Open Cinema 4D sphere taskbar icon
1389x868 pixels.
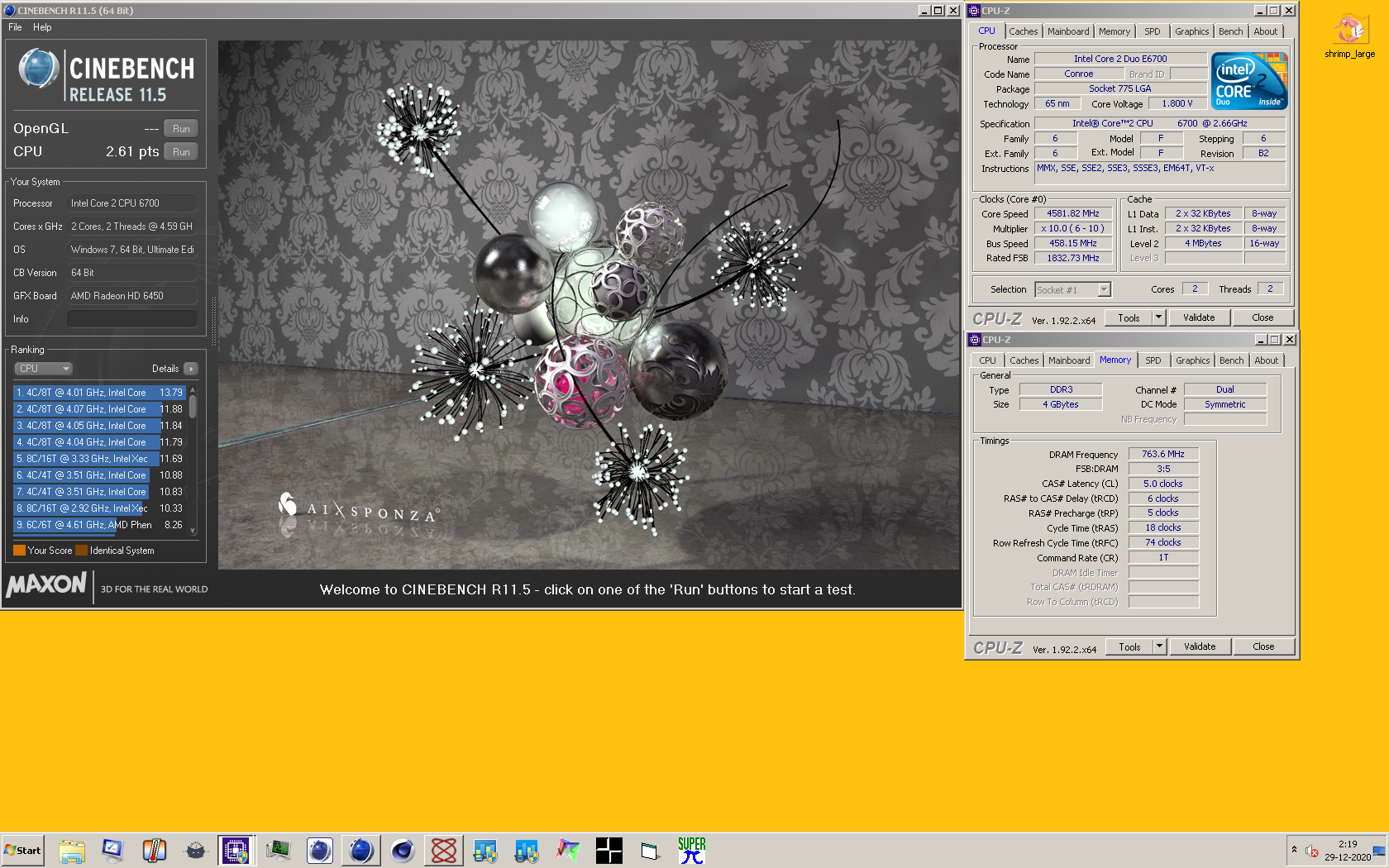click(402, 851)
